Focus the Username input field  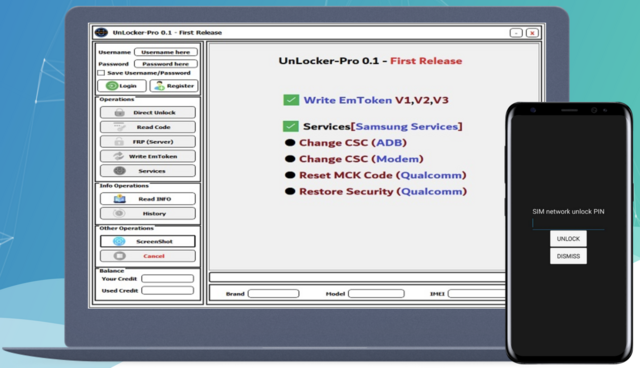pos(166,52)
